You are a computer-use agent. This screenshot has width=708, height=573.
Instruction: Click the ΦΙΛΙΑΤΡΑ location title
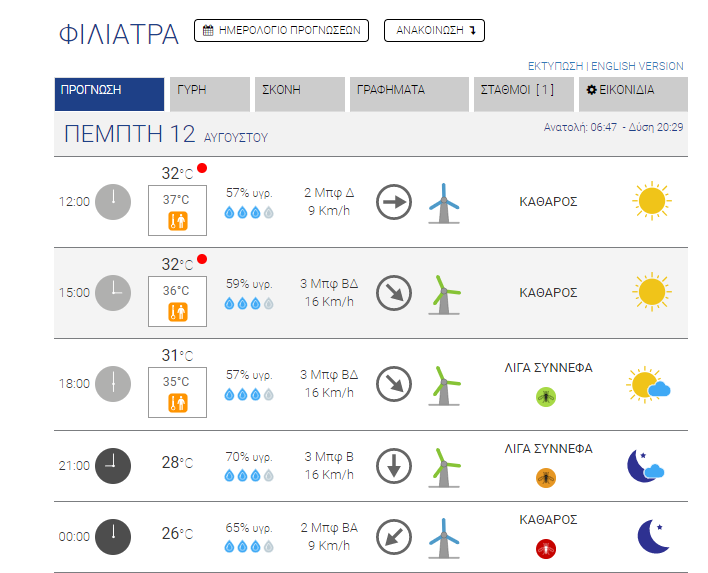tap(119, 34)
